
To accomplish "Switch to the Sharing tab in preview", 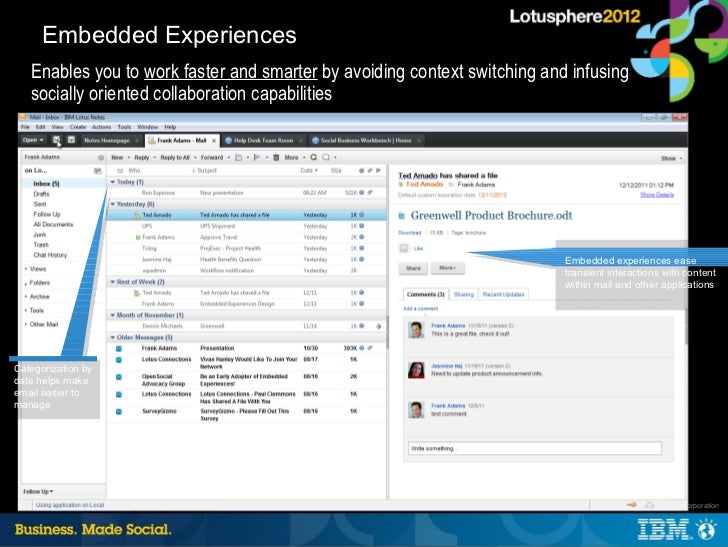I will coord(463,294).
